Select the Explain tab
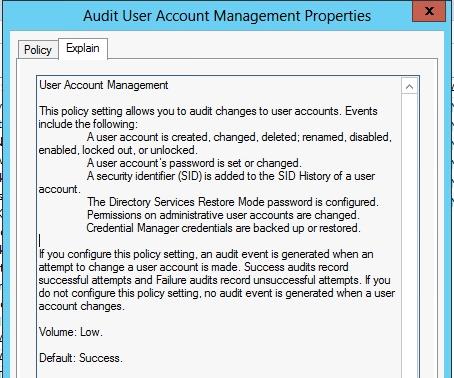 tap(83, 48)
